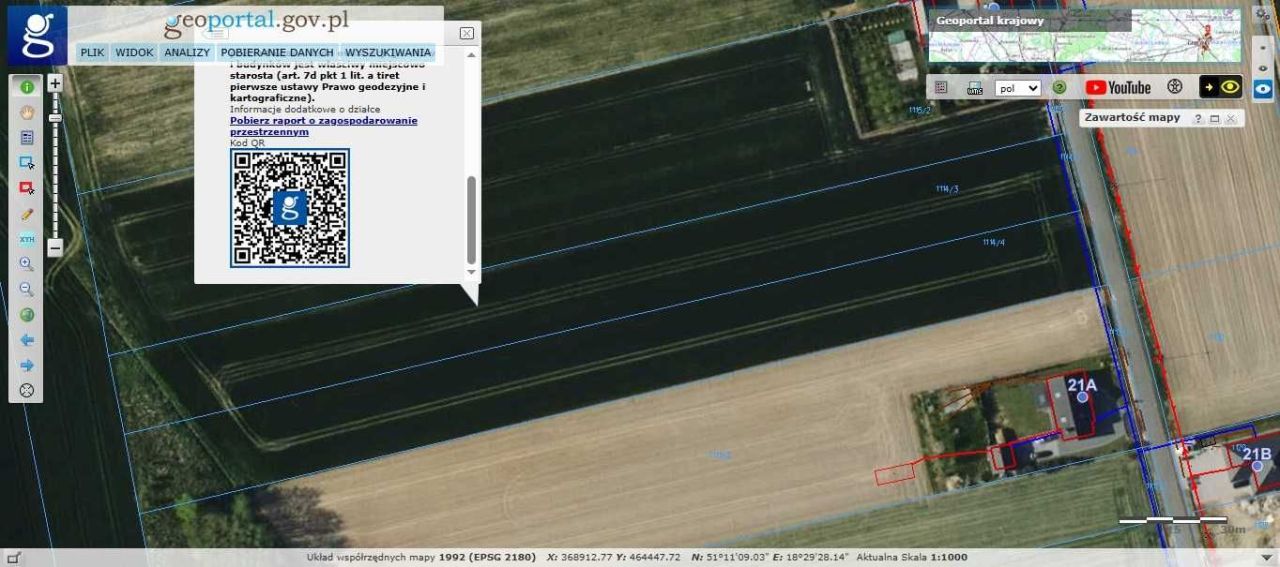The height and width of the screenshot is (567, 1280).
Task: Open the ANALIZY menu
Action: click(187, 52)
